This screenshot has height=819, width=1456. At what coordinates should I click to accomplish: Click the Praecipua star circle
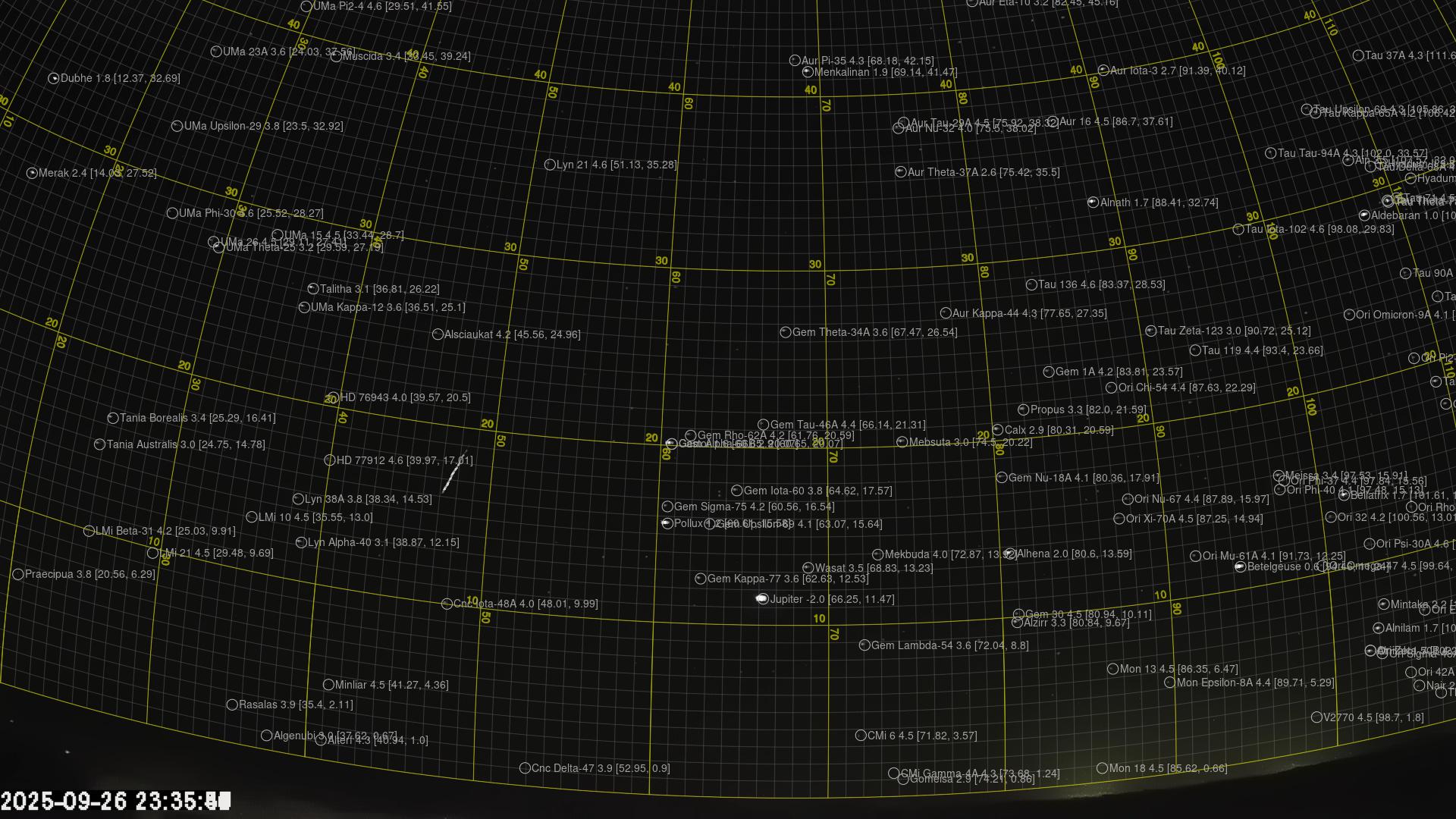click(x=18, y=575)
